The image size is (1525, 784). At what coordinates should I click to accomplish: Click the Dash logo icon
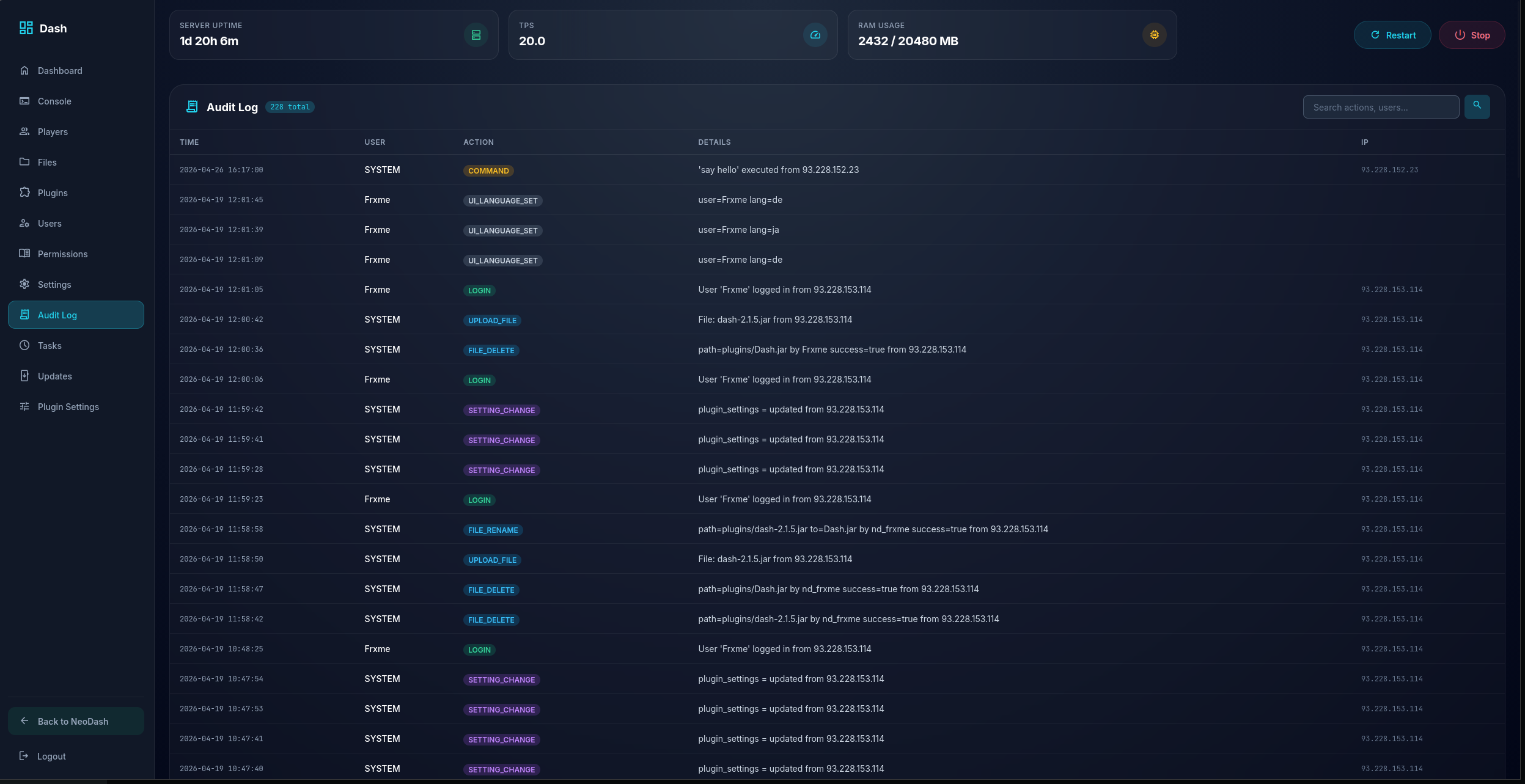point(26,28)
